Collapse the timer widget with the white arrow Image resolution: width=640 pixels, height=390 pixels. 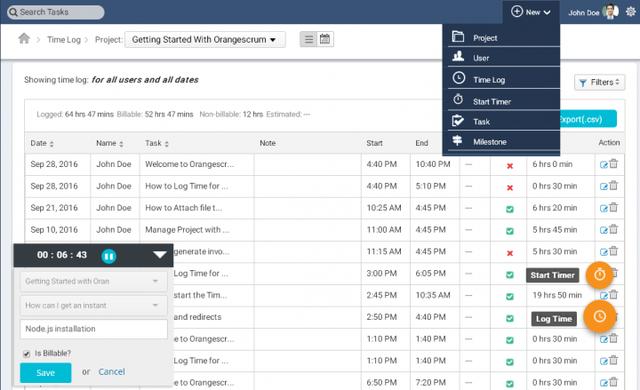point(160,255)
